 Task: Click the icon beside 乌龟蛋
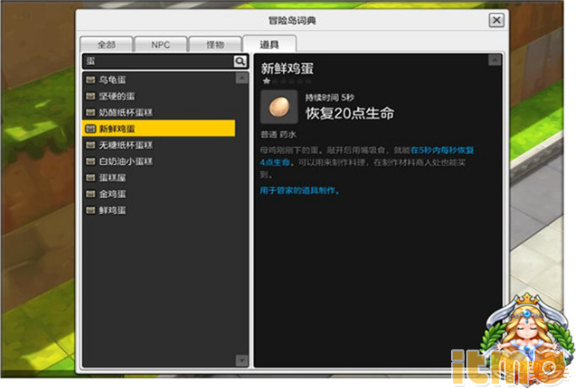pyautogui.click(x=90, y=80)
